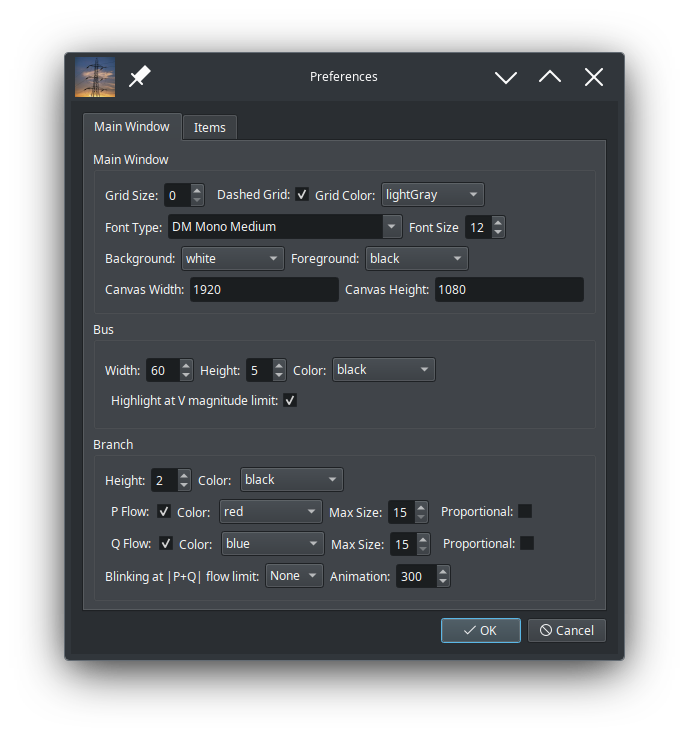Increase the Grid Size value
The width and height of the screenshot is (689, 737).
[x=197, y=189]
